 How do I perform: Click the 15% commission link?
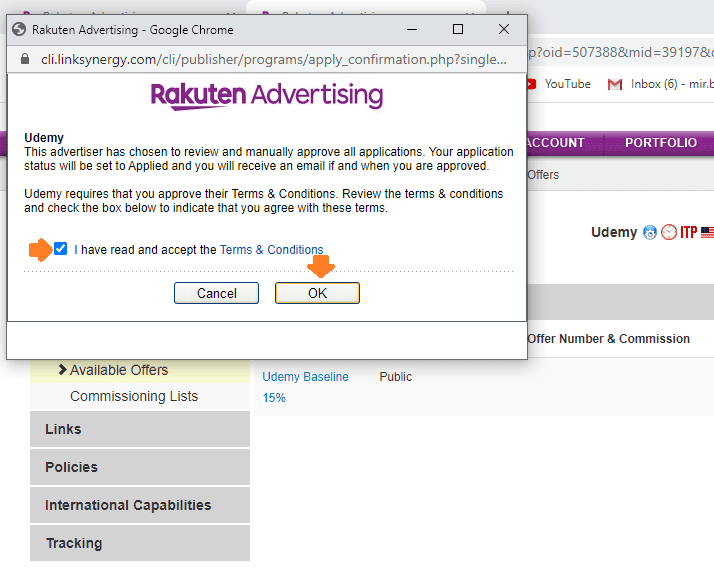pyautogui.click(x=274, y=398)
